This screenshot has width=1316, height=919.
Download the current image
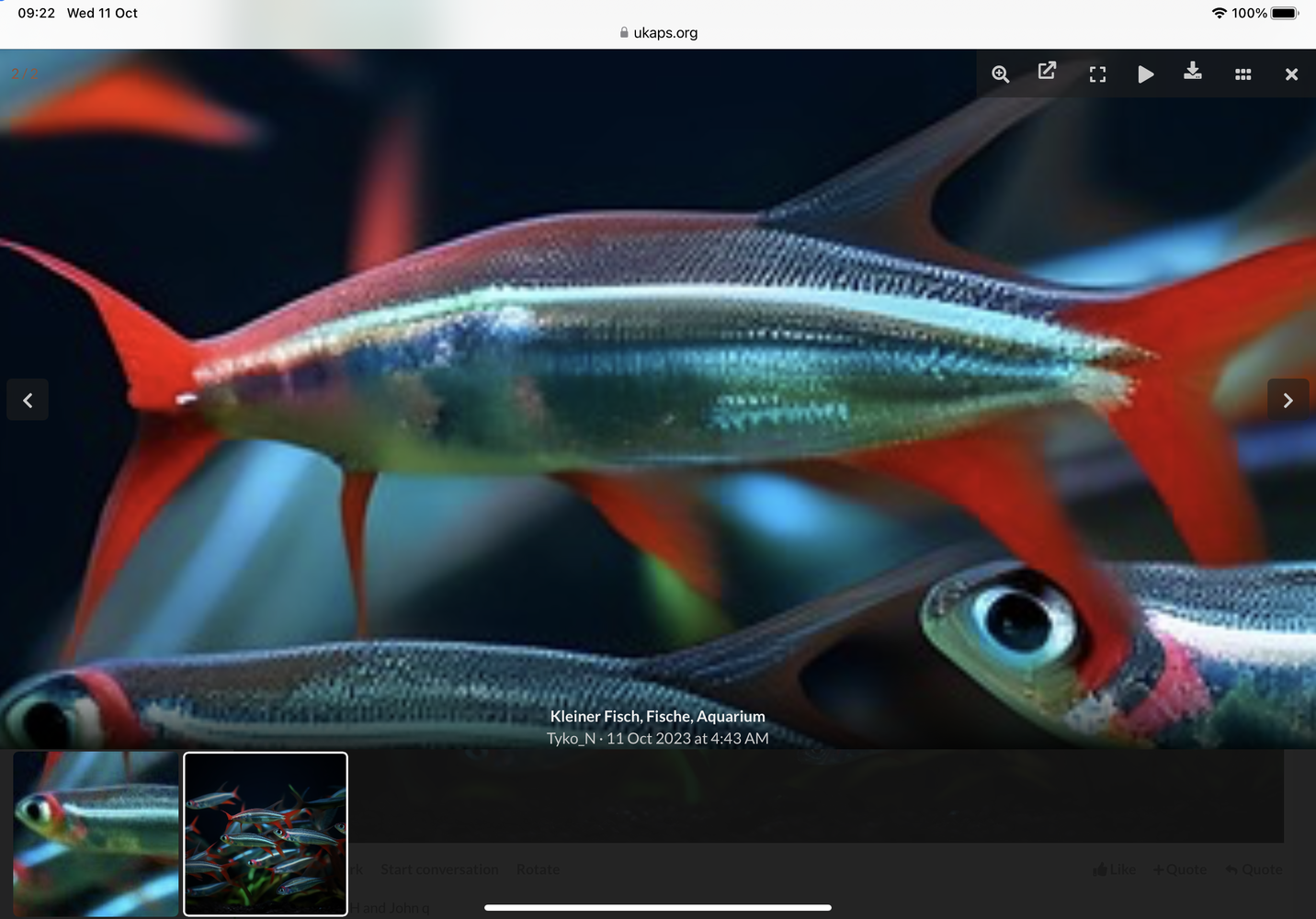(1193, 71)
